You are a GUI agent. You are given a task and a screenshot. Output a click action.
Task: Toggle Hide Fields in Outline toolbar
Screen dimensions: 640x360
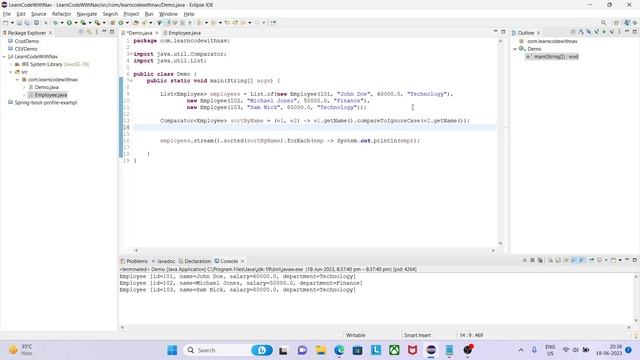pos(589,32)
